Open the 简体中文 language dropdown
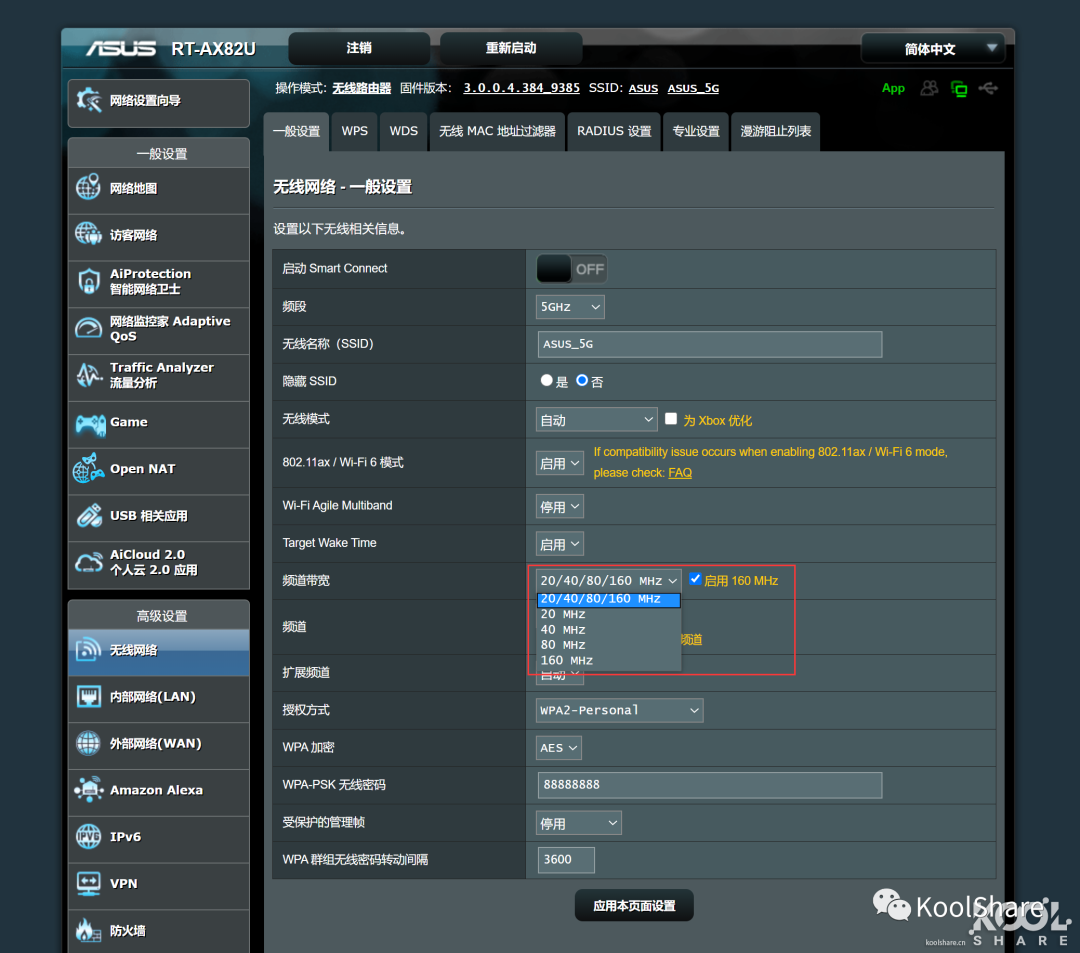Screen dimensions: 1080x953 tap(933, 49)
